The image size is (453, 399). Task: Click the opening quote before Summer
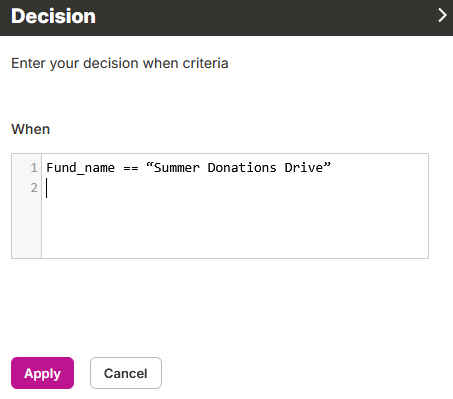click(150, 164)
